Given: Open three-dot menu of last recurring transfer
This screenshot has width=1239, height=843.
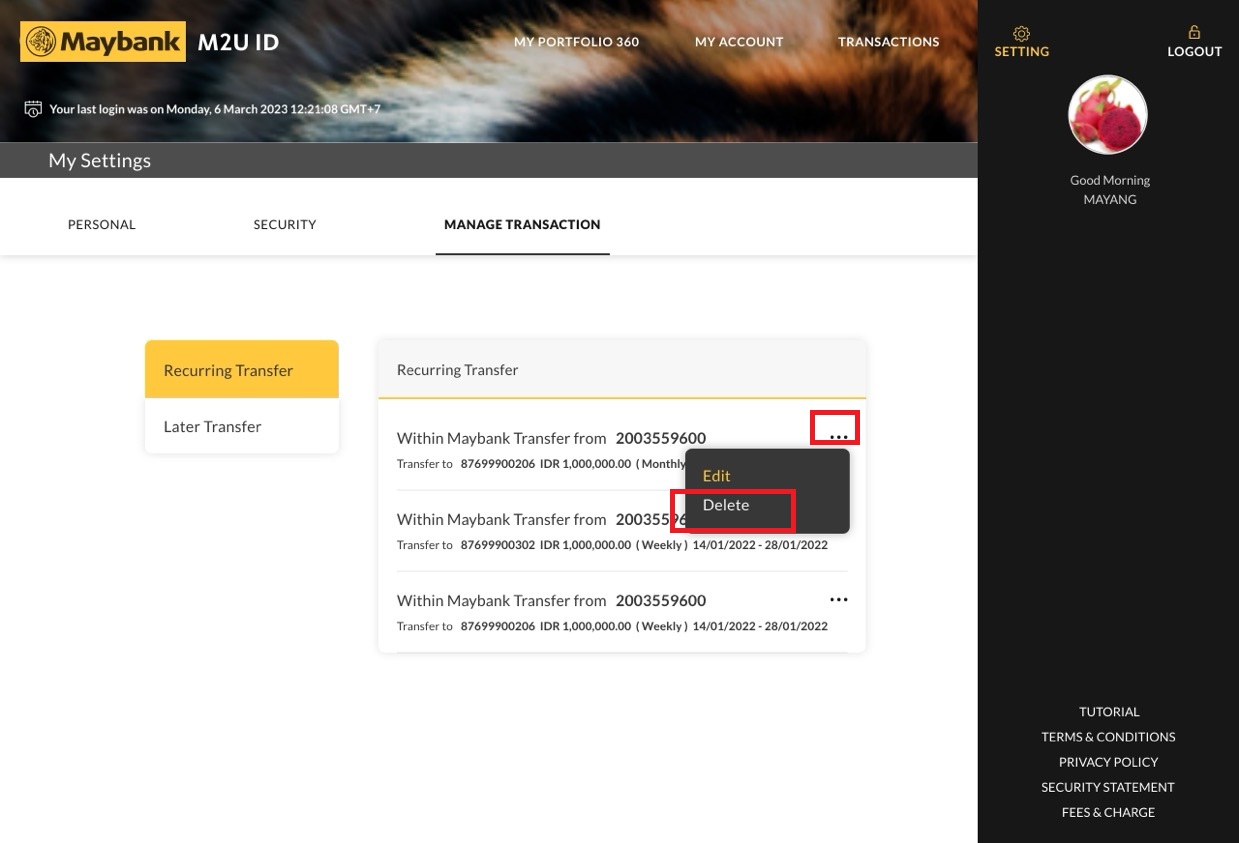Looking at the screenshot, I should 838,600.
